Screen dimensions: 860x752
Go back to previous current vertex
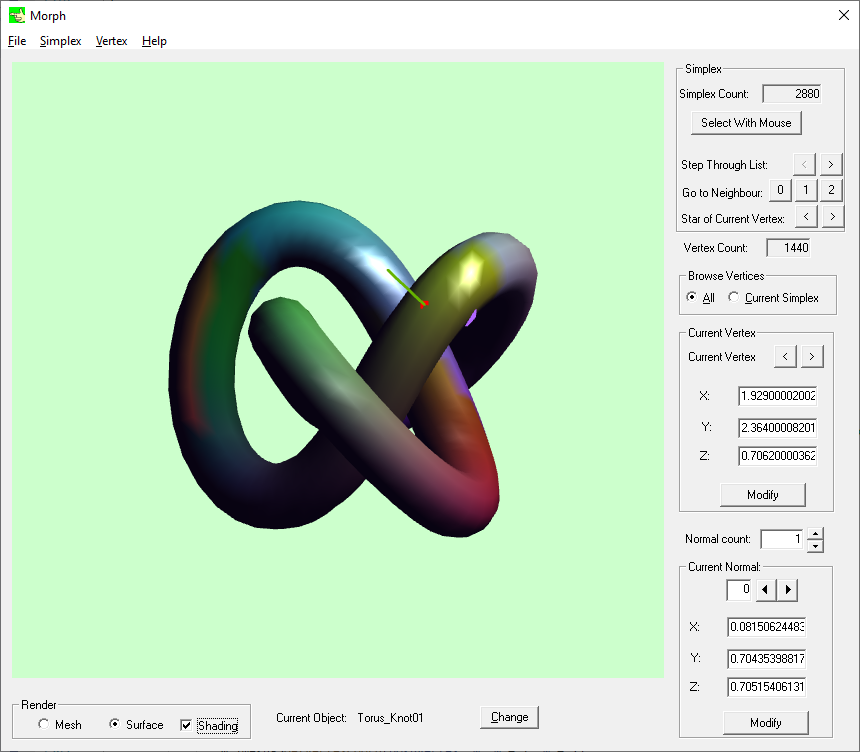pyautogui.click(x=787, y=356)
